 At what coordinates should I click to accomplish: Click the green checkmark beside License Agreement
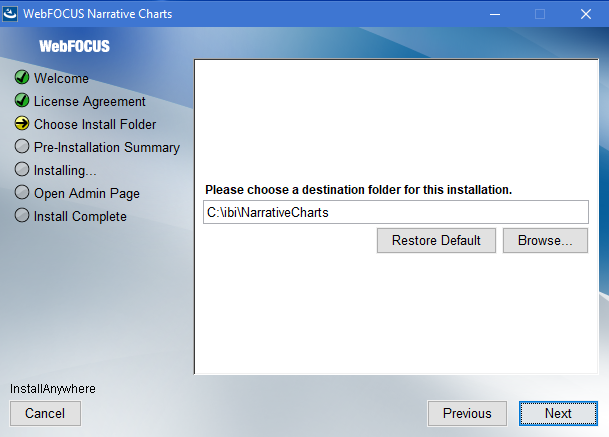tap(22, 100)
